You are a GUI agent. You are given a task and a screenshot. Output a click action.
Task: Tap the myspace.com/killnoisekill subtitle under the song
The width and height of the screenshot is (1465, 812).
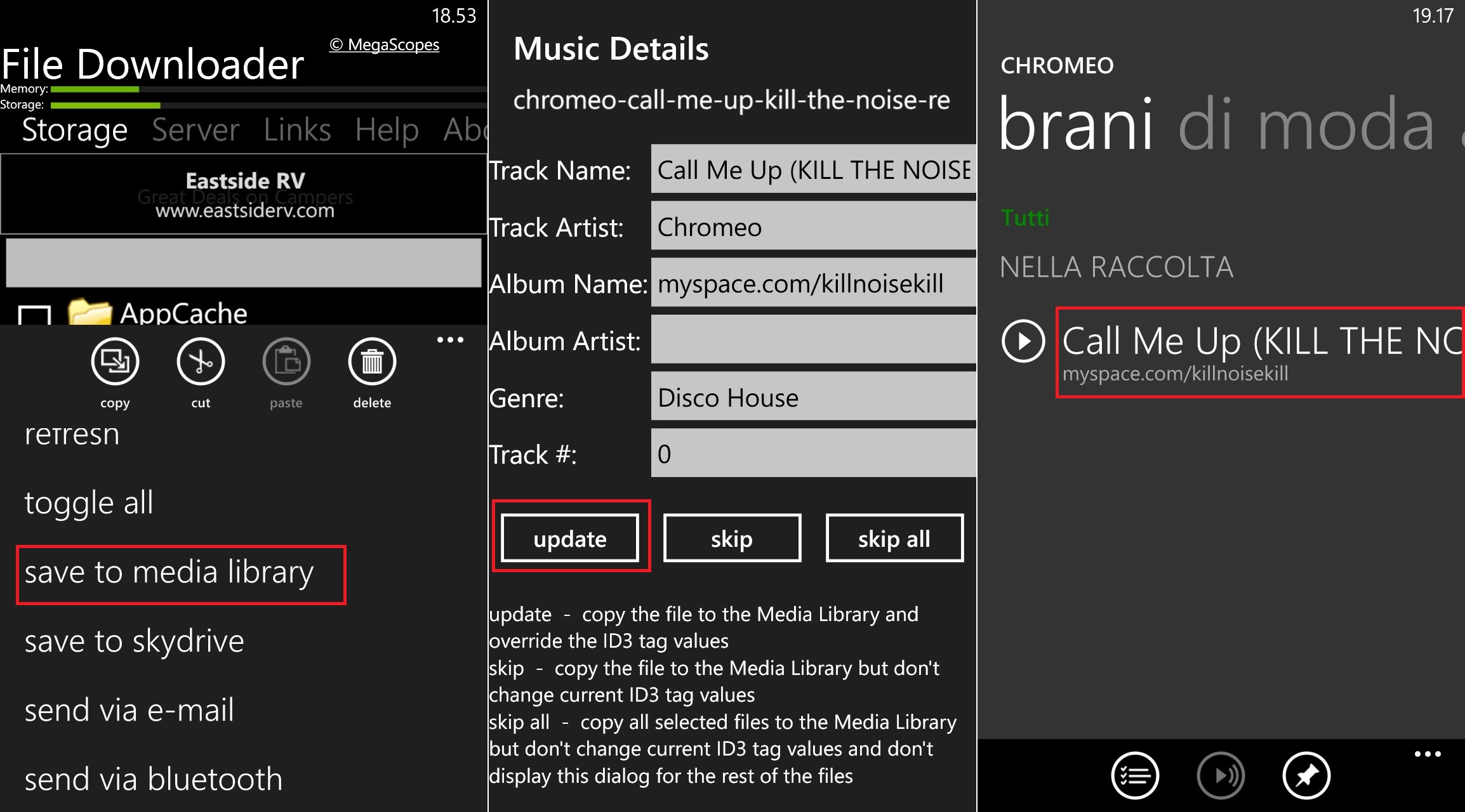1176,374
